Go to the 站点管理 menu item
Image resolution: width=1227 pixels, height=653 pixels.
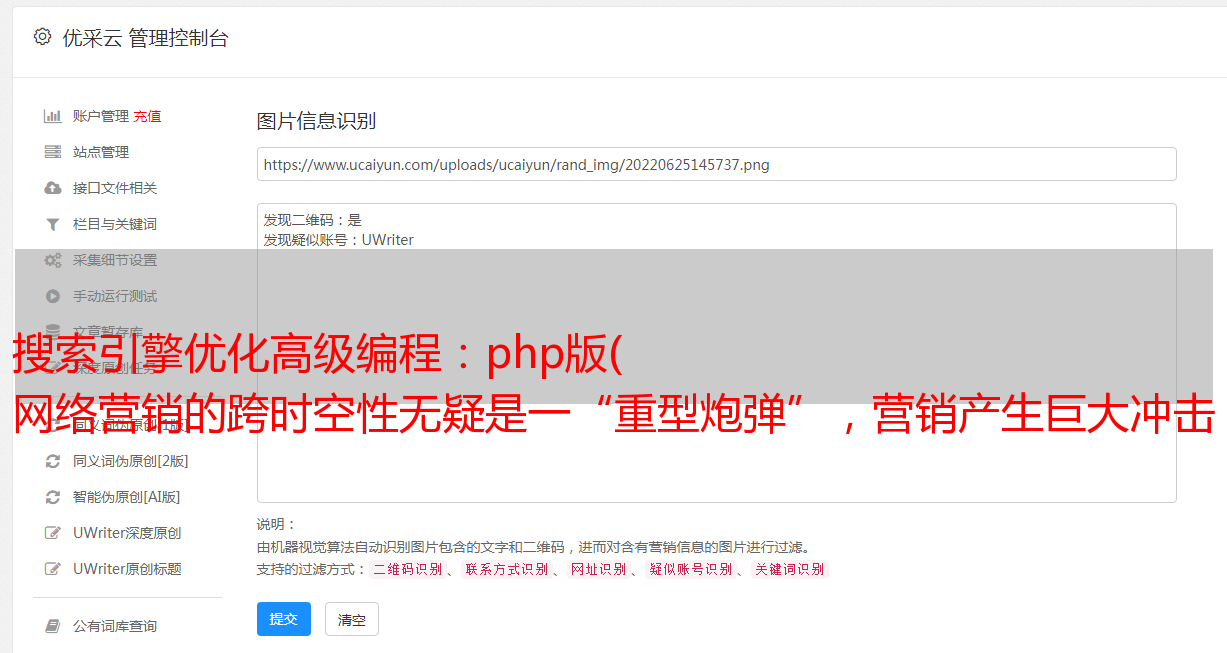tap(101, 152)
